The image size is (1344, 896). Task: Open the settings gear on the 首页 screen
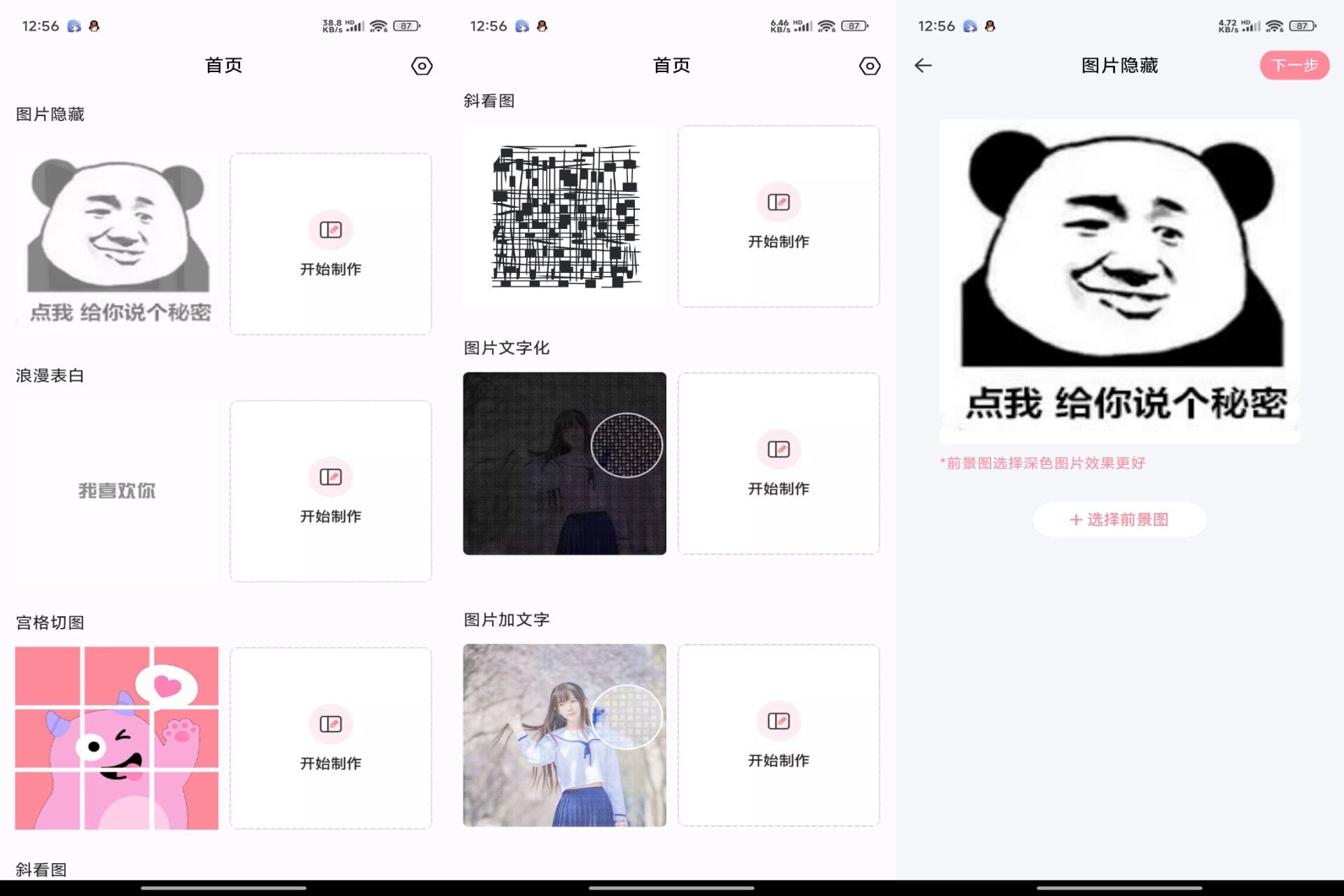(x=421, y=65)
